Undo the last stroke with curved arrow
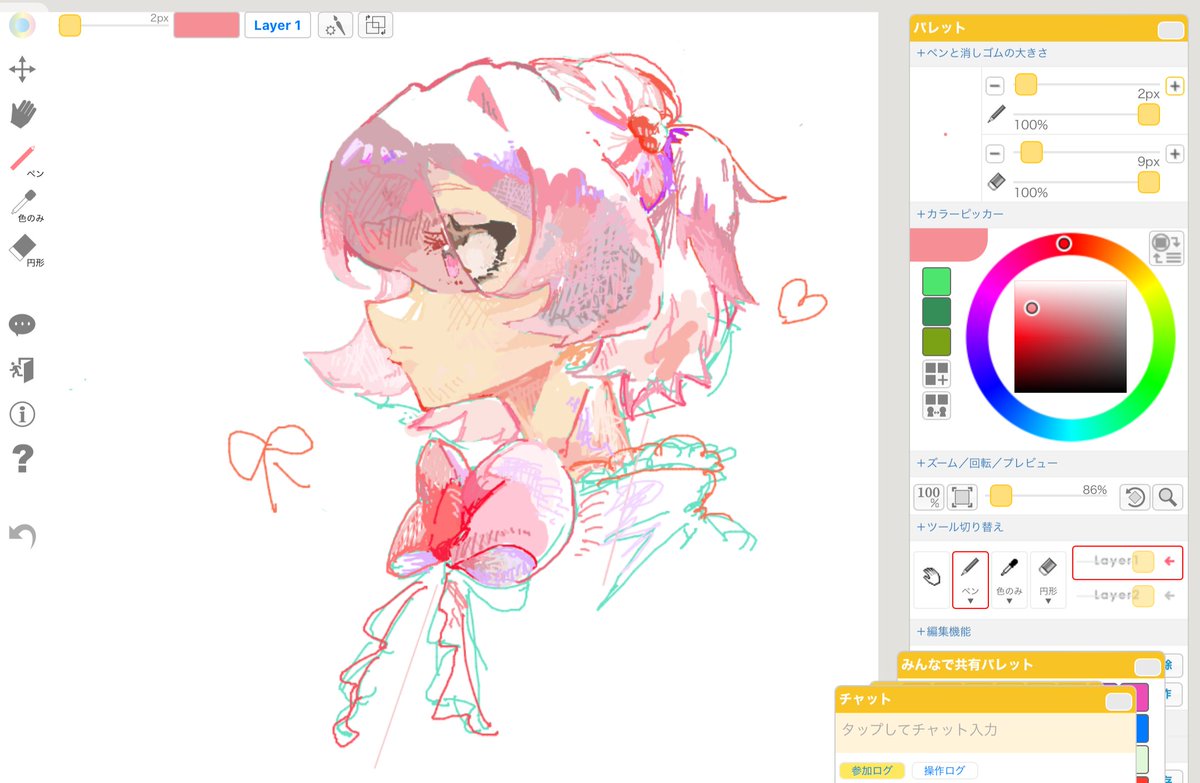1200x783 pixels. (22, 536)
